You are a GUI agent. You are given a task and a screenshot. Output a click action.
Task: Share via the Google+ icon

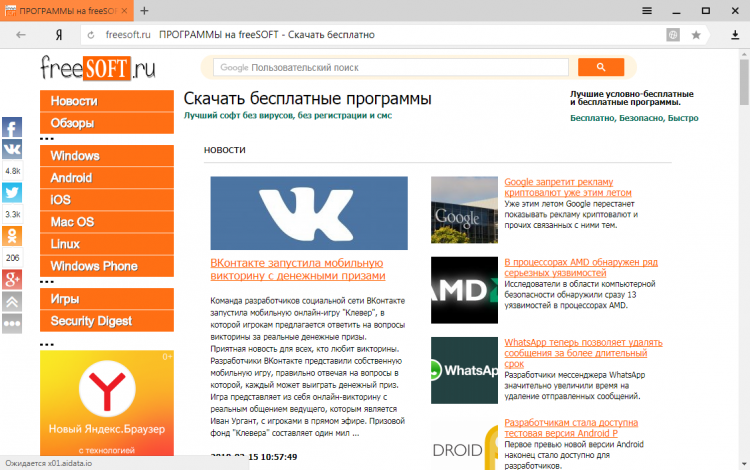(x=12, y=280)
